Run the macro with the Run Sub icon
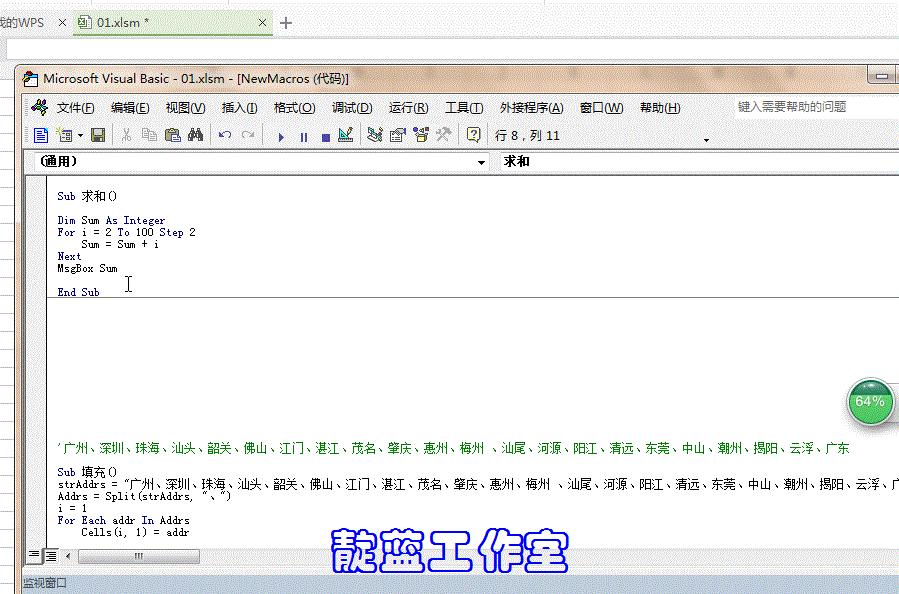Image resolution: width=899 pixels, height=594 pixels. pyautogui.click(x=280, y=135)
